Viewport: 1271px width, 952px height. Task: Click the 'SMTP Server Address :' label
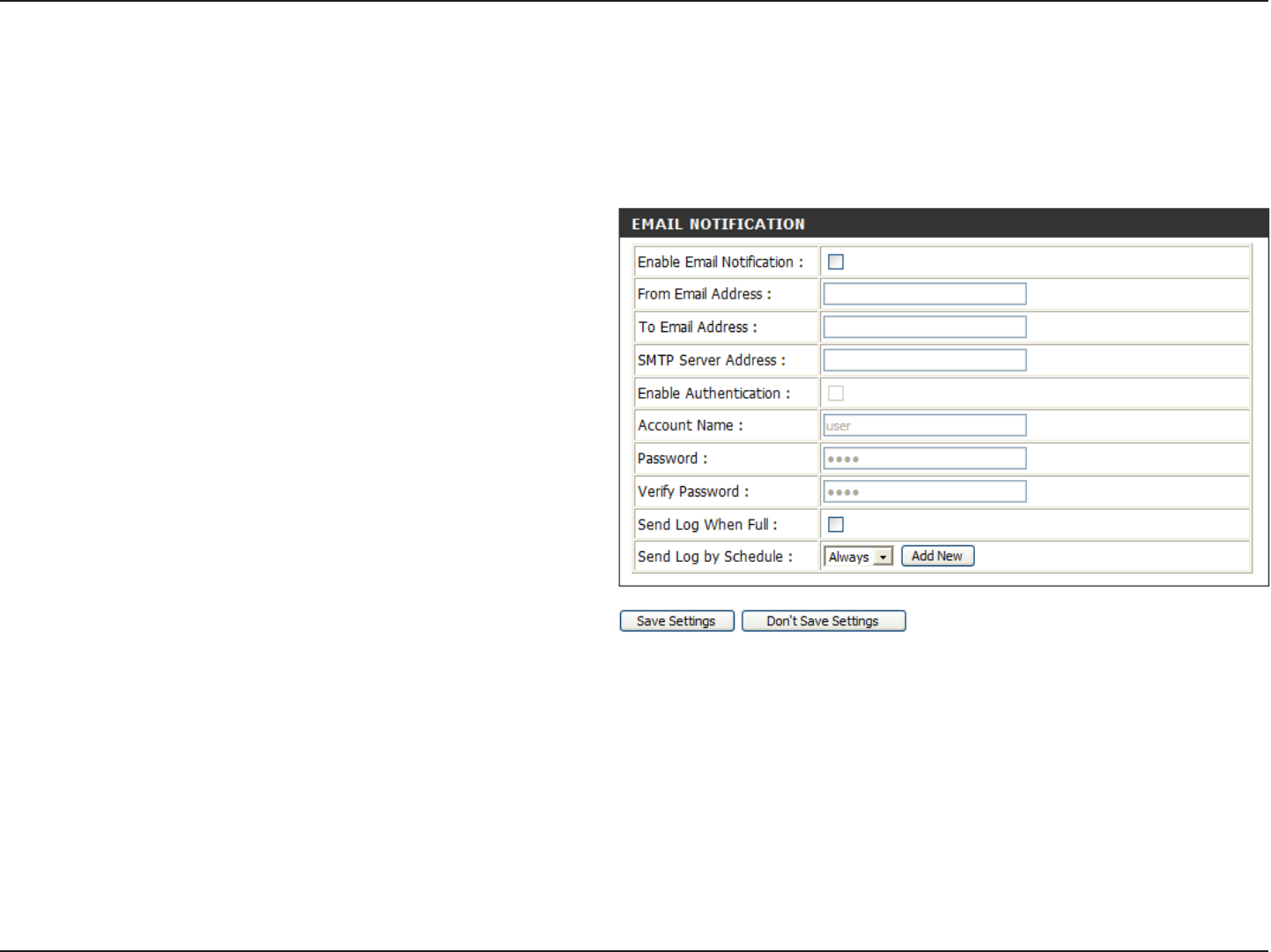[712, 360]
